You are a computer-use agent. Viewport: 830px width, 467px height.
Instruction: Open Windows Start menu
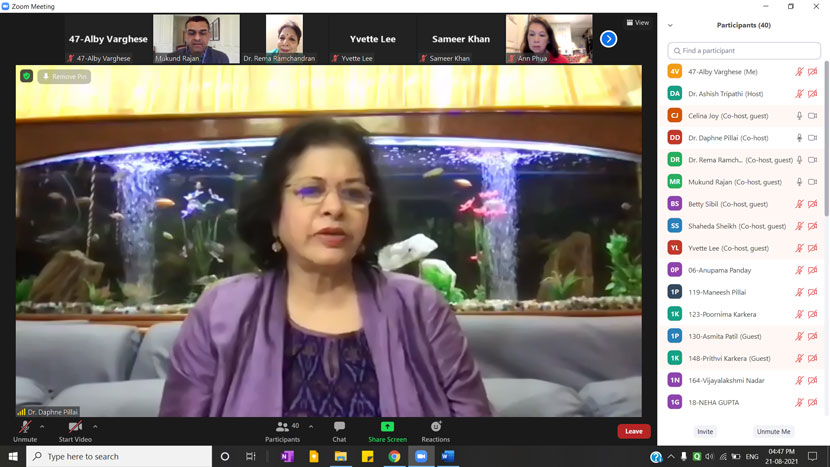pos(13,456)
